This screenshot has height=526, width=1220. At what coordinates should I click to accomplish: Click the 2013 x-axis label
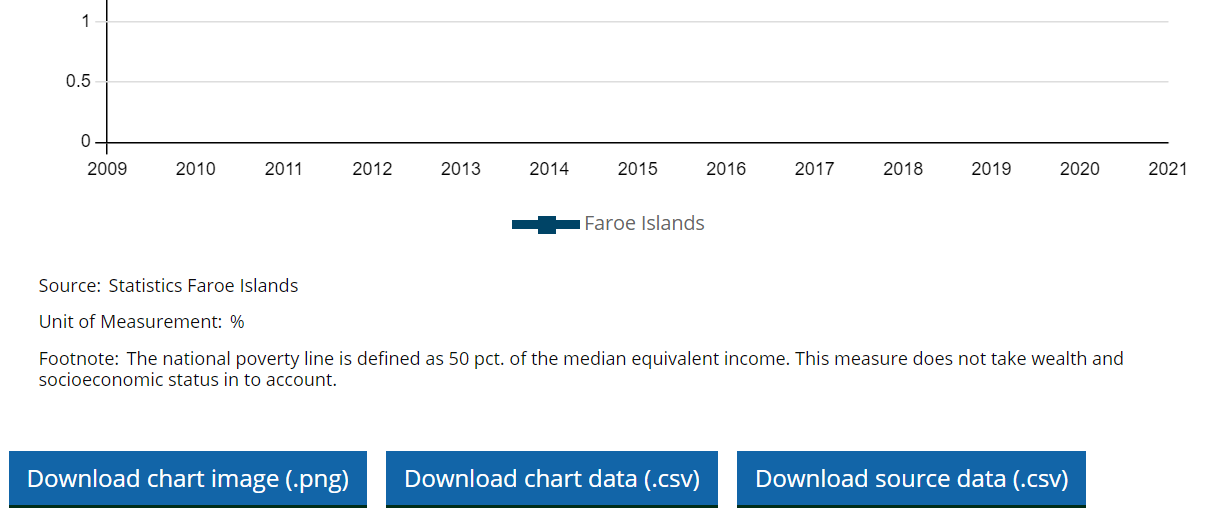[461, 169]
